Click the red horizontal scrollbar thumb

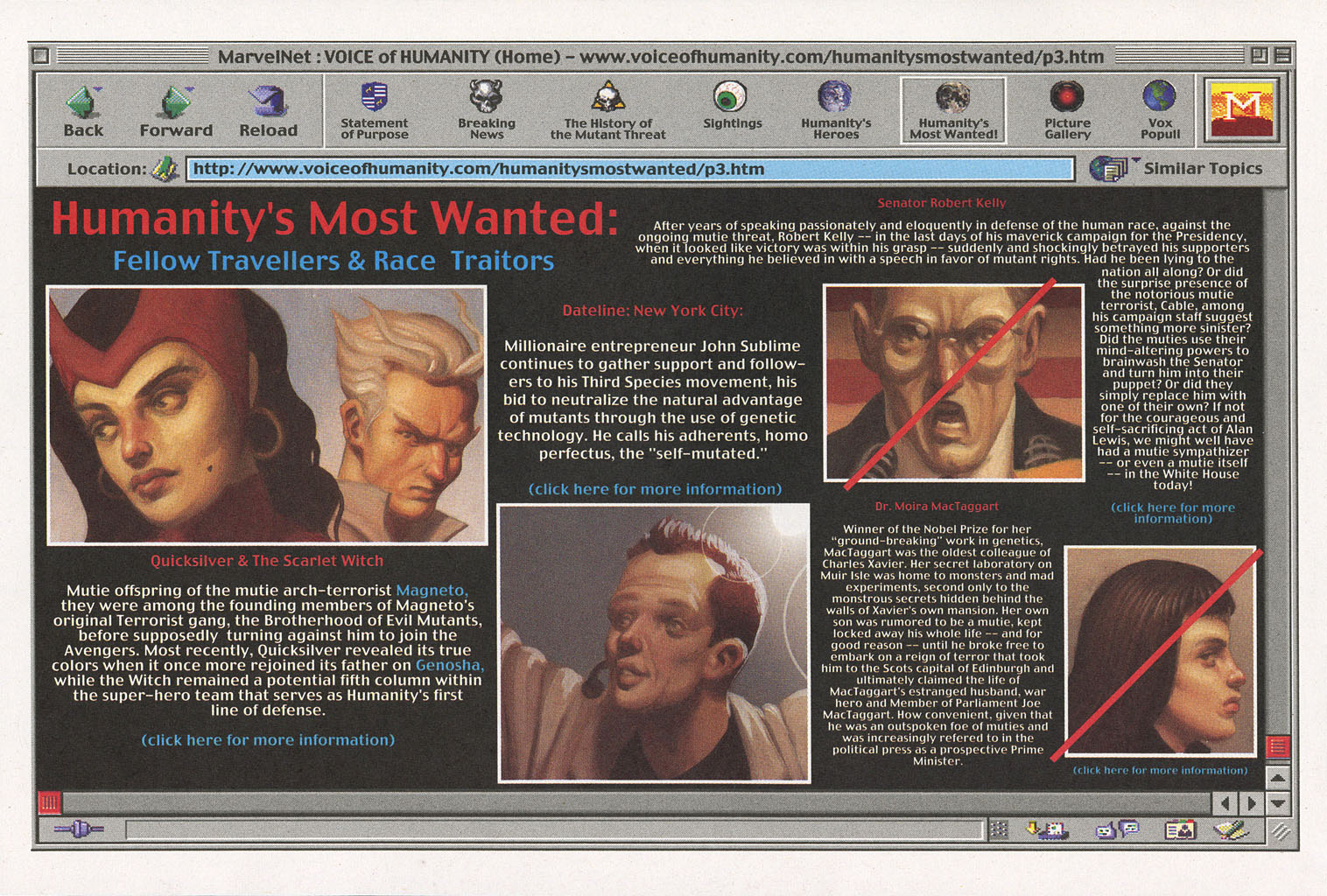49,802
